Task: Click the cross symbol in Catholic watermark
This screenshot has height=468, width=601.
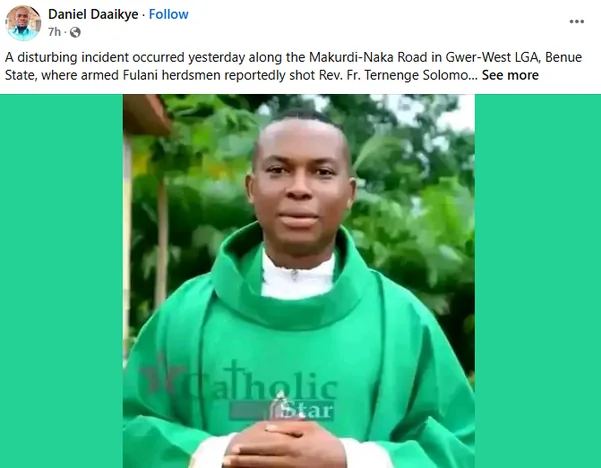Action: [235, 378]
